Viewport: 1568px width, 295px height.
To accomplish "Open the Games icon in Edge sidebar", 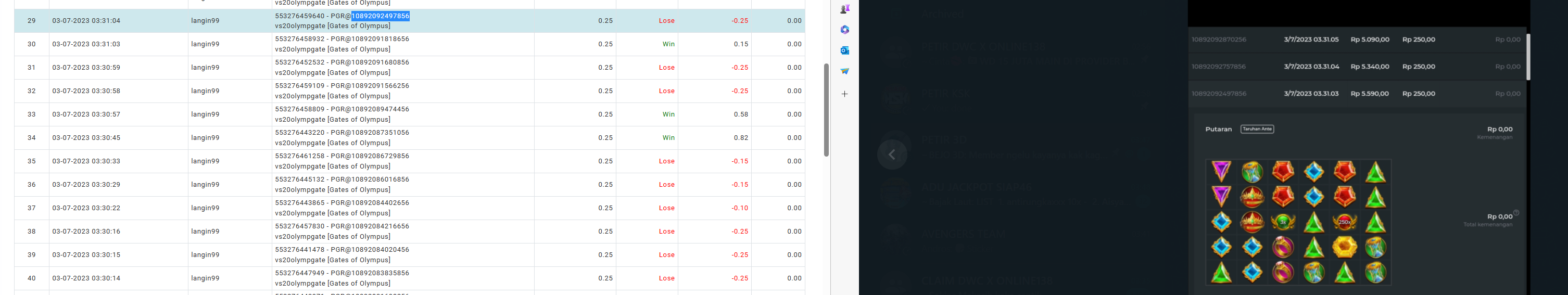I will (845, 9).
